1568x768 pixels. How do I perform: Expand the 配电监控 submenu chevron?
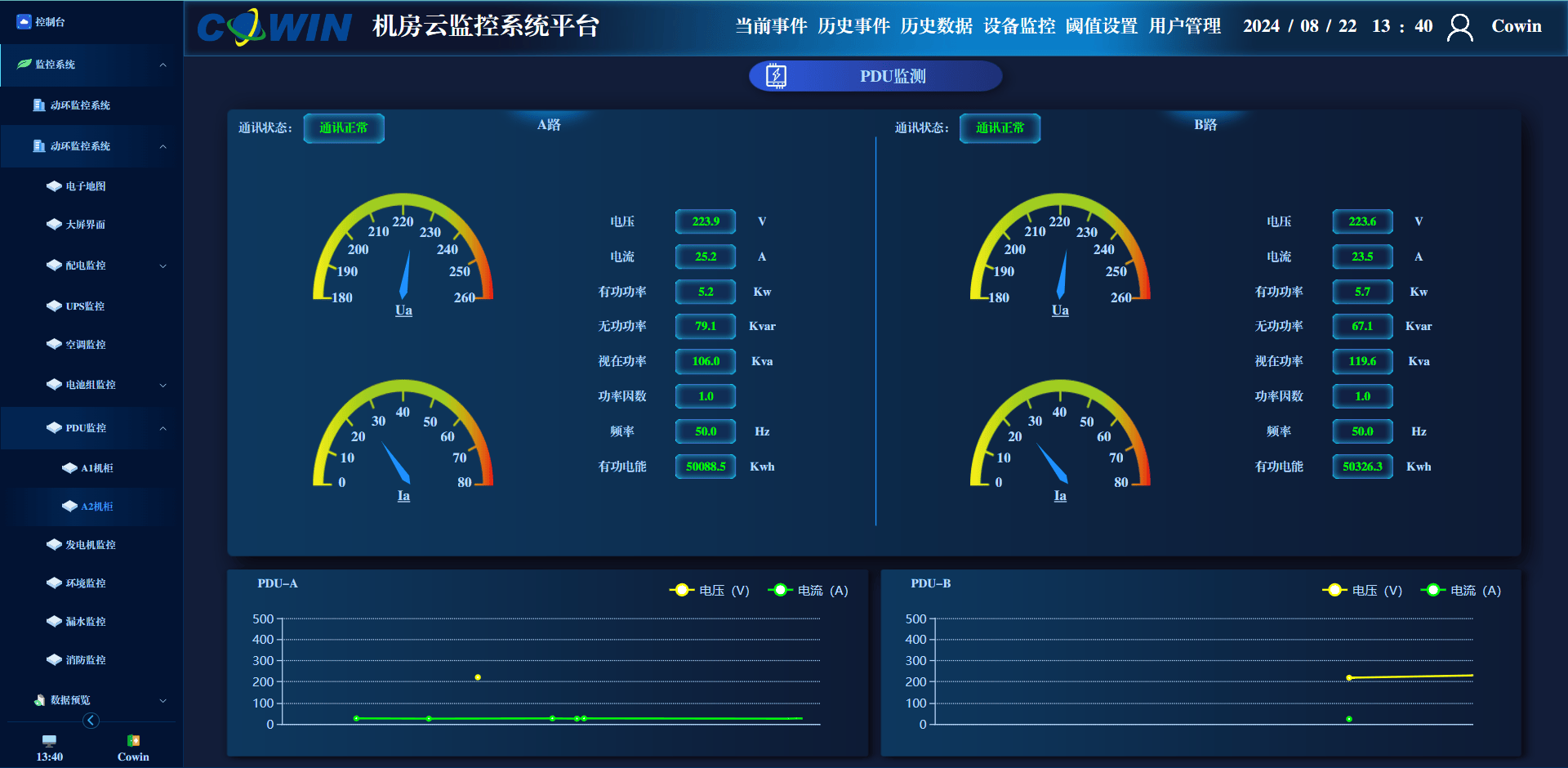tap(163, 266)
